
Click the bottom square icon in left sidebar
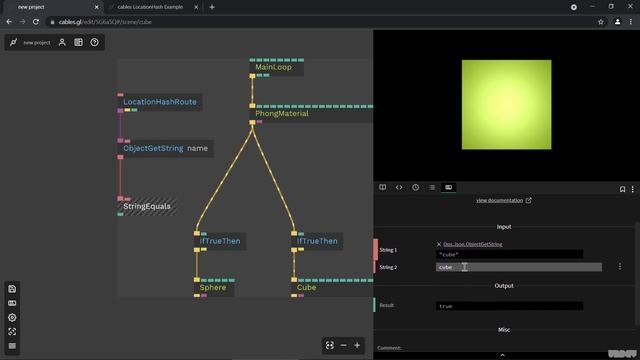(12, 346)
